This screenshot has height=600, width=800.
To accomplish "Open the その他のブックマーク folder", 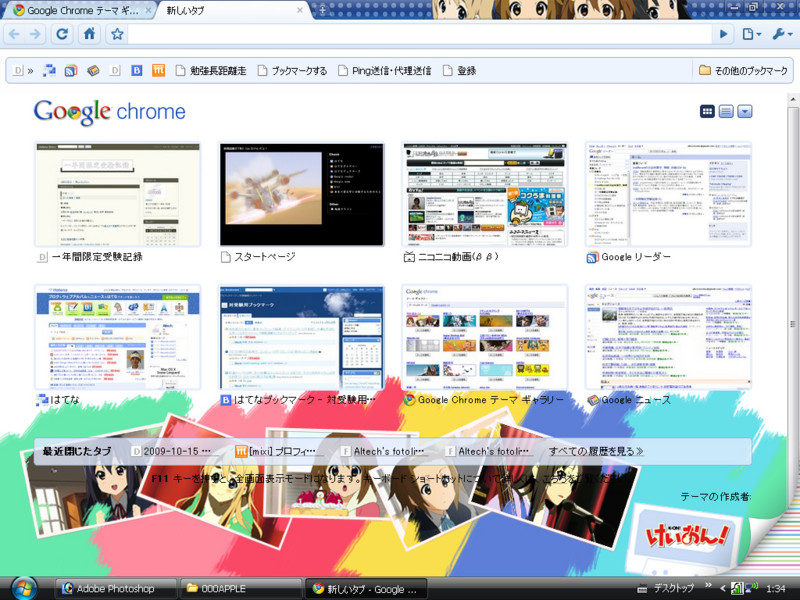I will pos(743,70).
